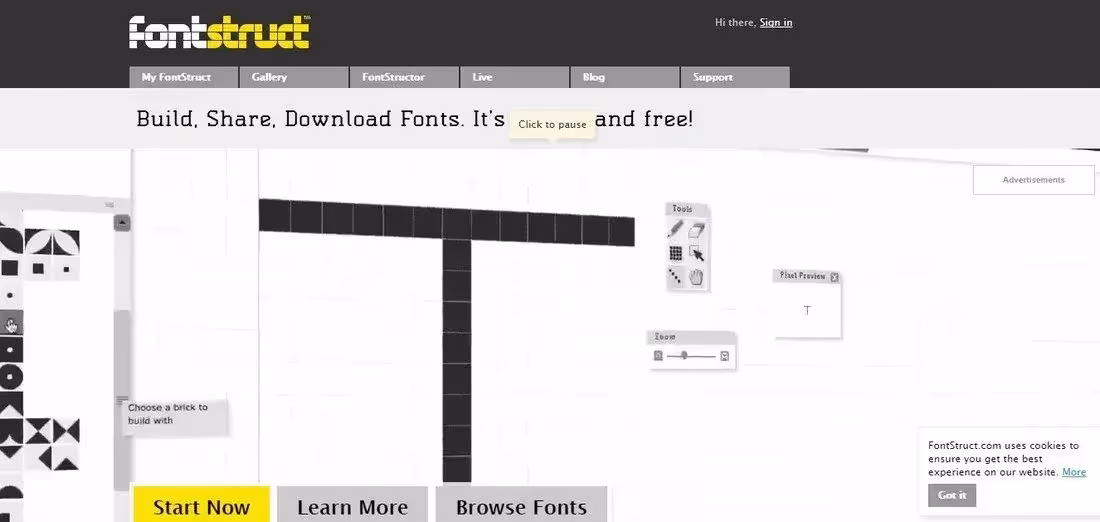Select the Eraser tool in Tools panel
This screenshot has height=522, width=1100.
point(697,230)
